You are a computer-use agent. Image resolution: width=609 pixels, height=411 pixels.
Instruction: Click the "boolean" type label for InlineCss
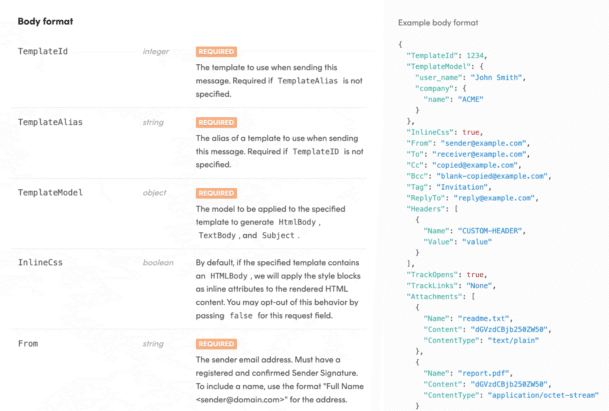[157, 263]
